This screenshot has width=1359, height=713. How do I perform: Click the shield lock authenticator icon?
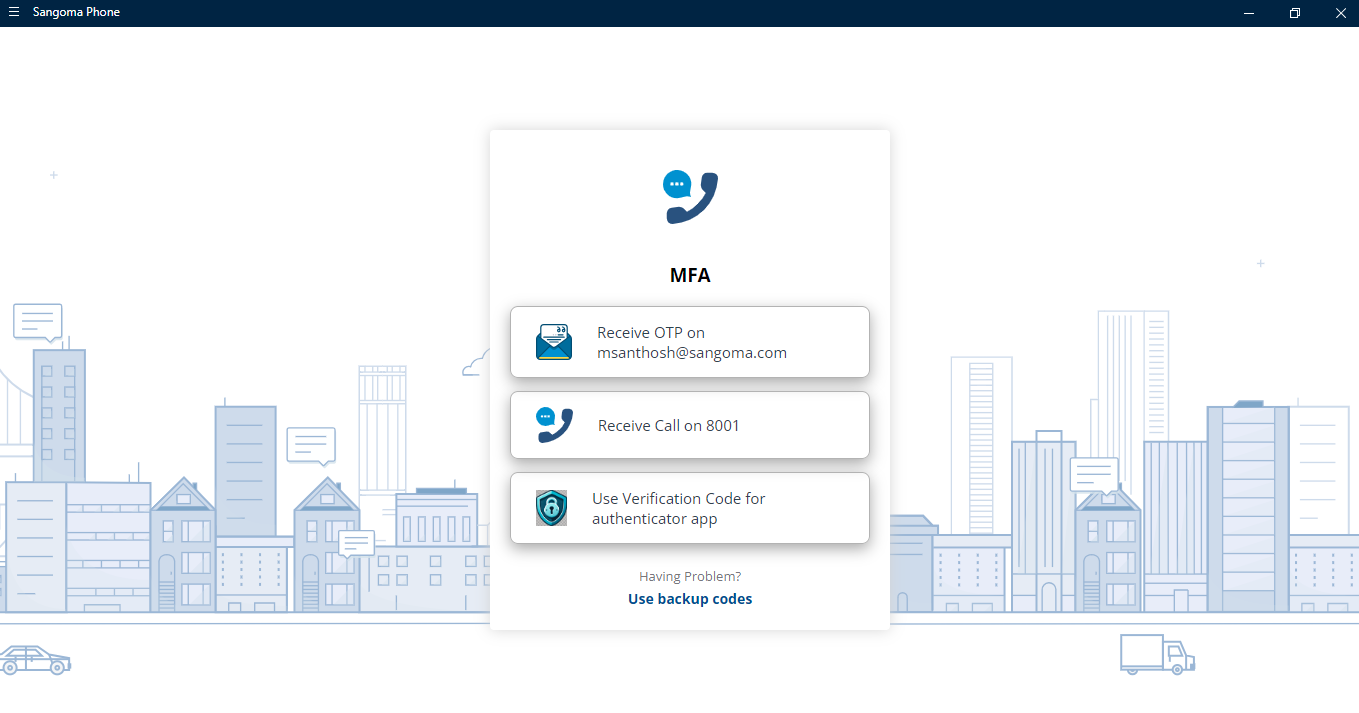coord(551,508)
